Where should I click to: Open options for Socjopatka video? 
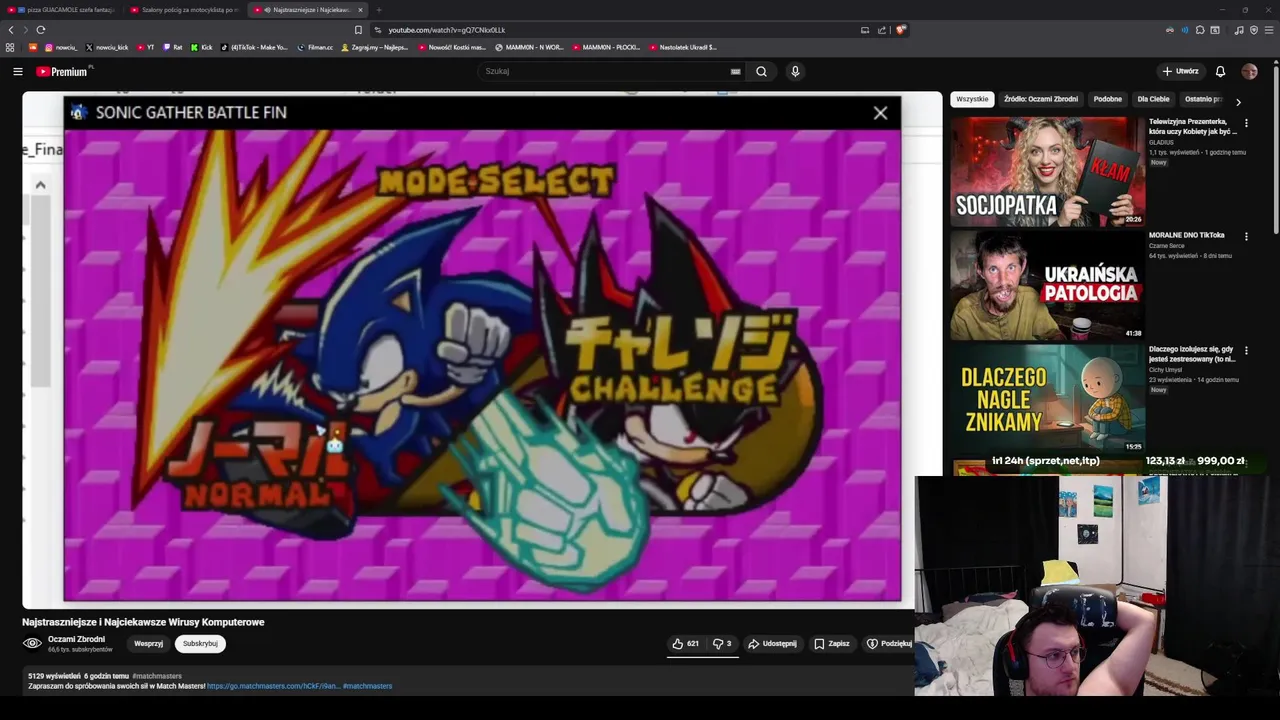(x=1246, y=123)
